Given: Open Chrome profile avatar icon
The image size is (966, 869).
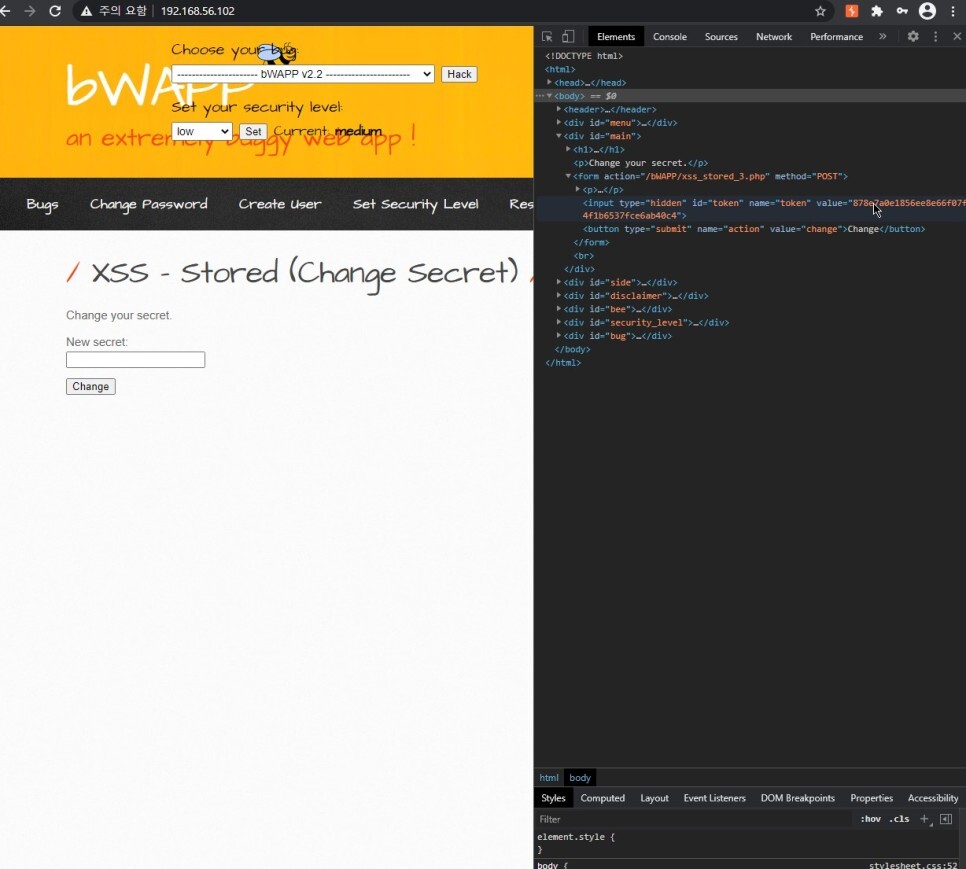Looking at the screenshot, I should tap(927, 11).
